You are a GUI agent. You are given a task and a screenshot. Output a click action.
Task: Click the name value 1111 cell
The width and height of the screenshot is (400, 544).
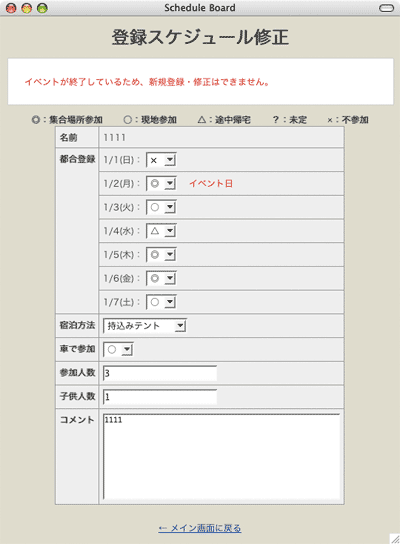pos(221,137)
